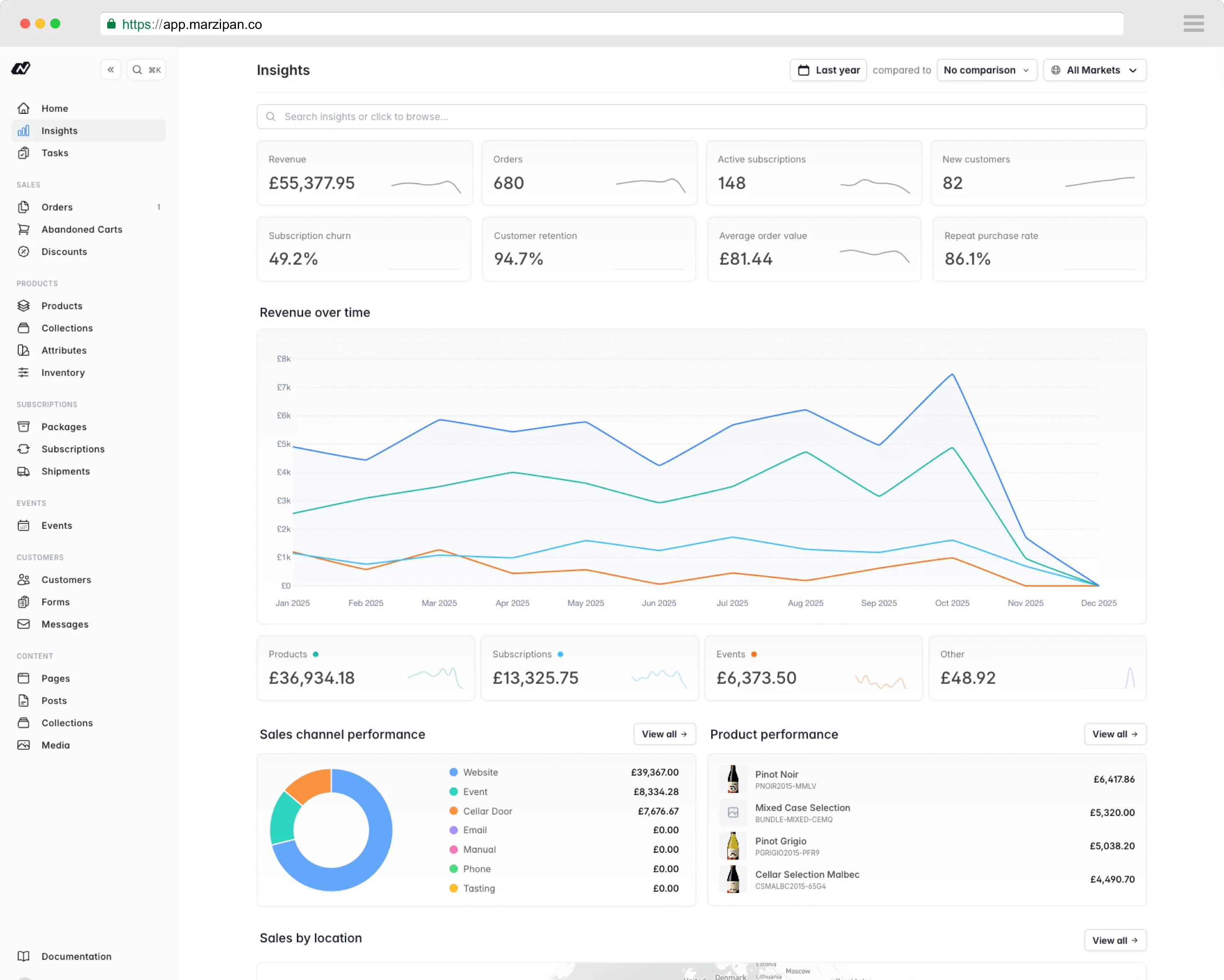Open the All Markets selector
1224x980 pixels.
(1095, 70)
